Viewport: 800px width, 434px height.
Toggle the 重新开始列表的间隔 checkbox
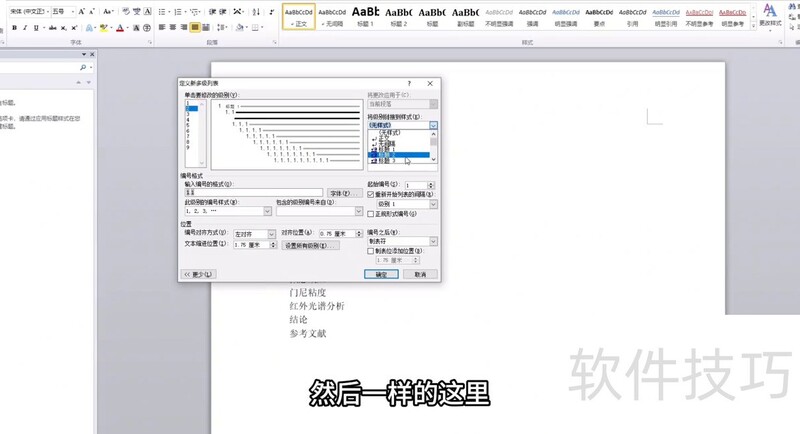[x=372, y=194]
